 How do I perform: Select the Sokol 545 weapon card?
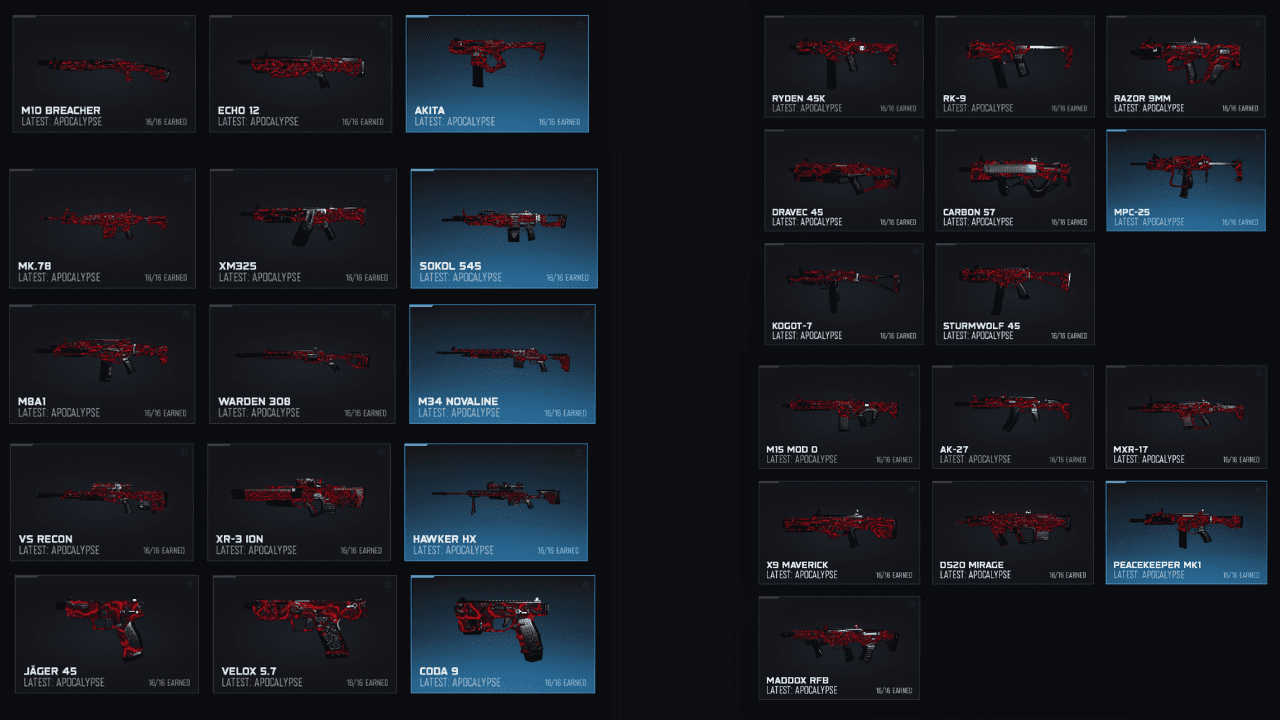(x=504, y=228)
